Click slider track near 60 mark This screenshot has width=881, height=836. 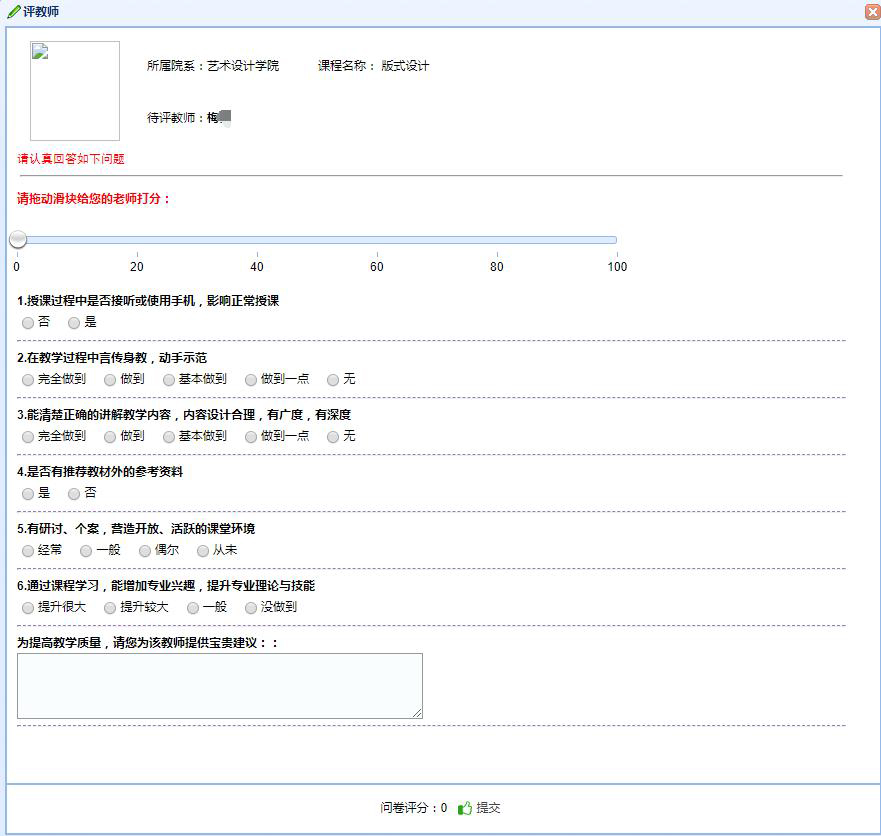(x=377, y=240)
